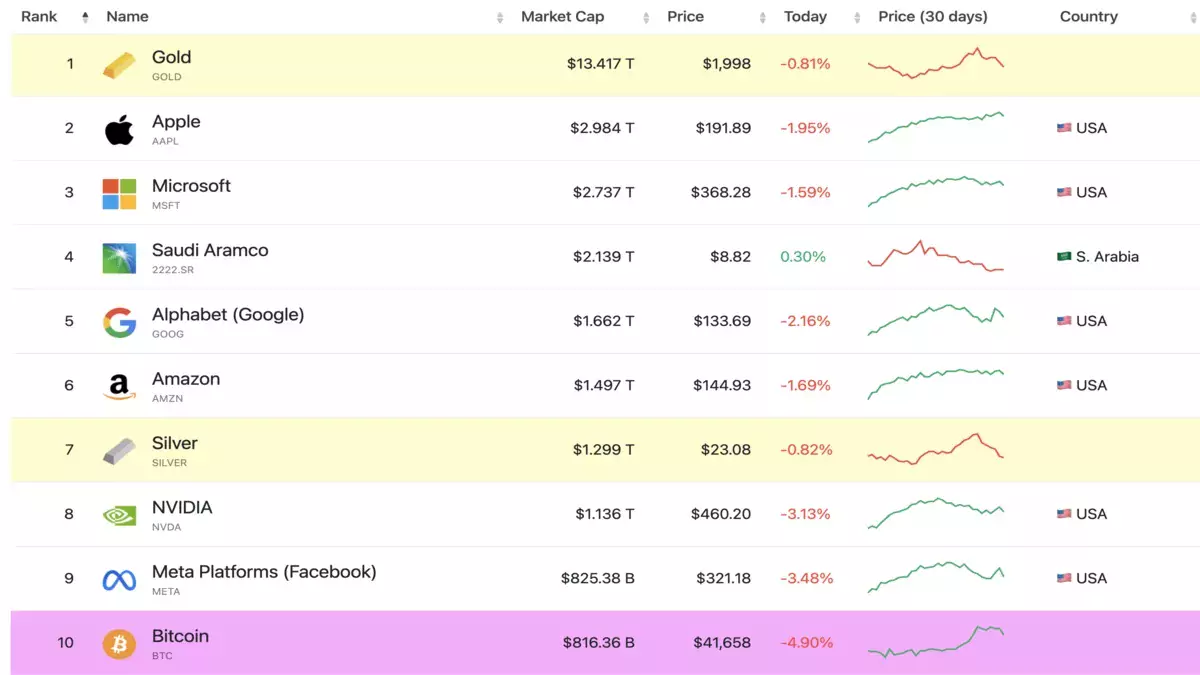1200x675 pixels.
Task: Click the Gold bar icon
Action: coord(119,66)
